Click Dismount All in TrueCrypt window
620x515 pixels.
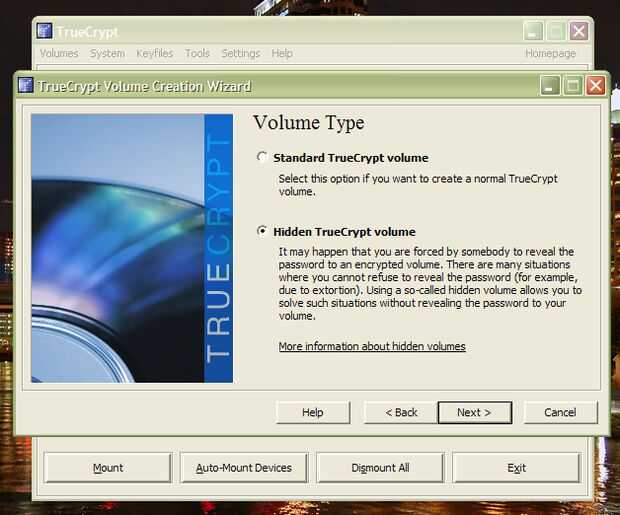(380, 468)
